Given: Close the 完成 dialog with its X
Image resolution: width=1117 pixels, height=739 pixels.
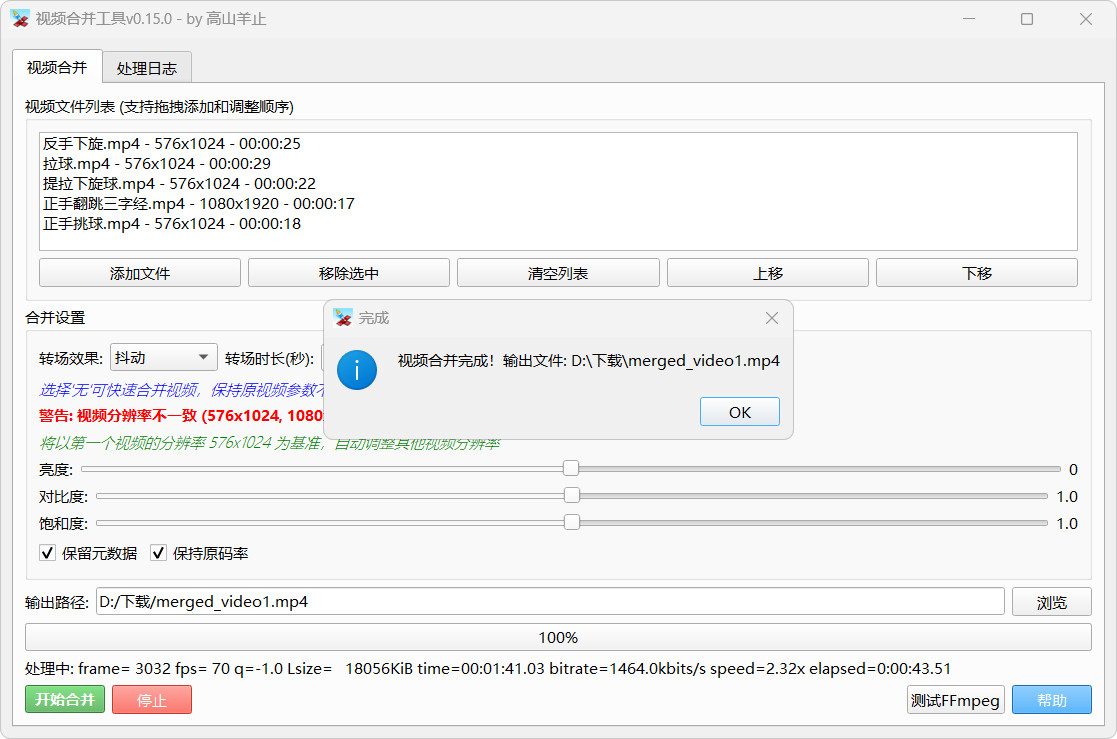Looking at the screenshot, I should point(771,318).
